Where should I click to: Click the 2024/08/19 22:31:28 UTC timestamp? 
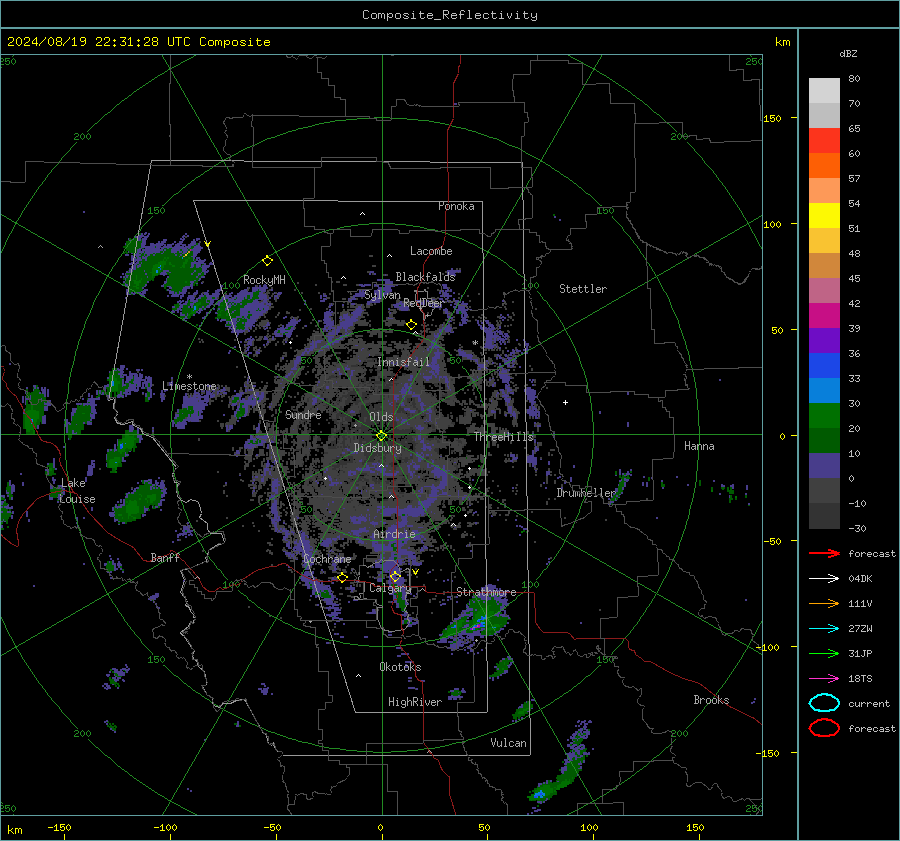(x=99, y=42)
